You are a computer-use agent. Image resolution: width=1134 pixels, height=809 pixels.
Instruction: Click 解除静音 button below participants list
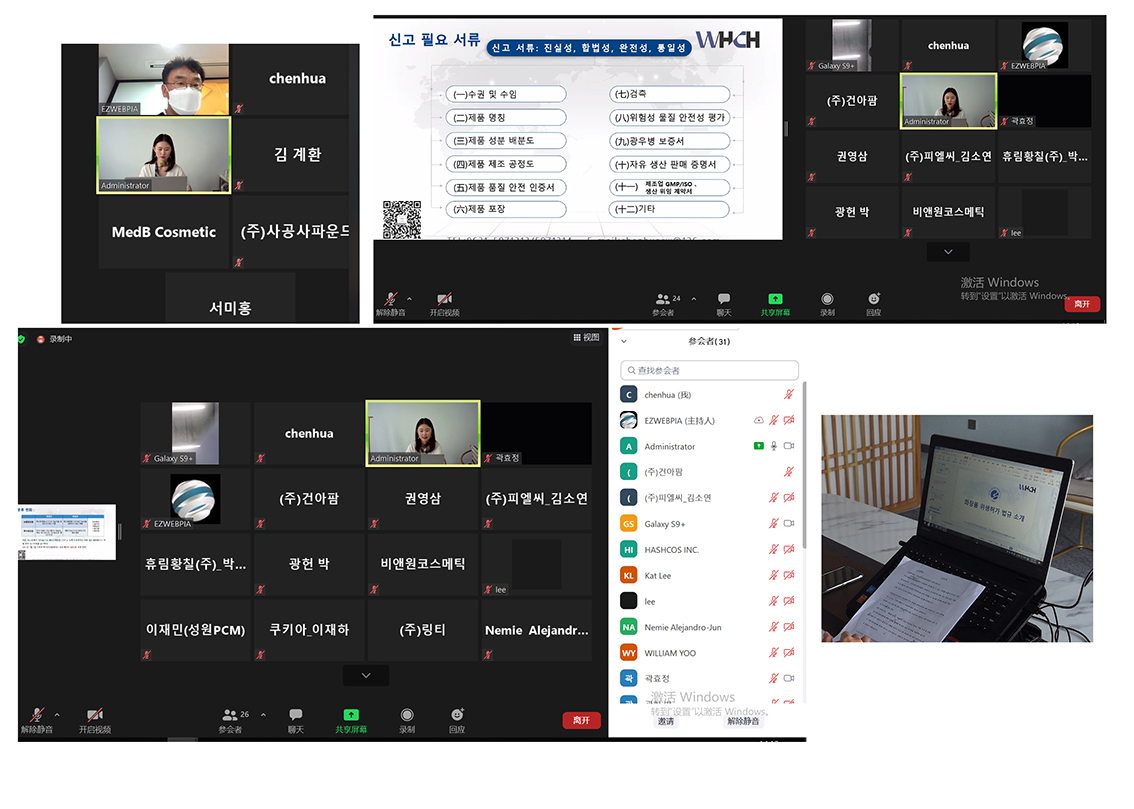tap(743, 722)
